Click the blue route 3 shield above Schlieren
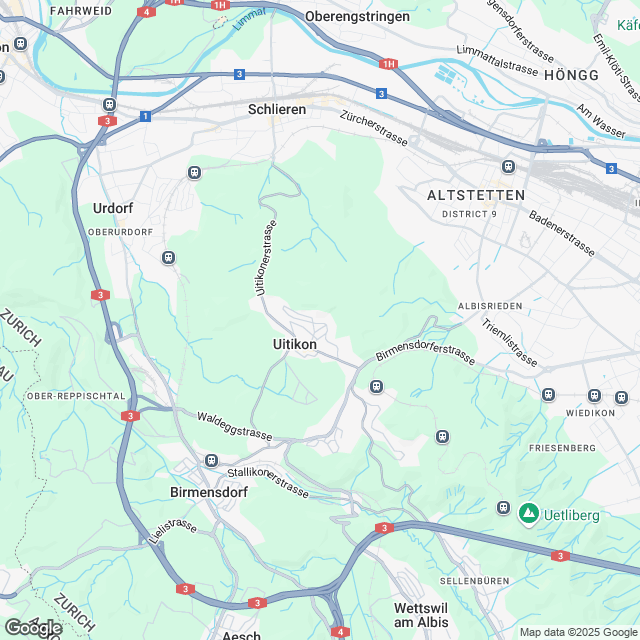 pyautogui.click(x=240, y=74)
